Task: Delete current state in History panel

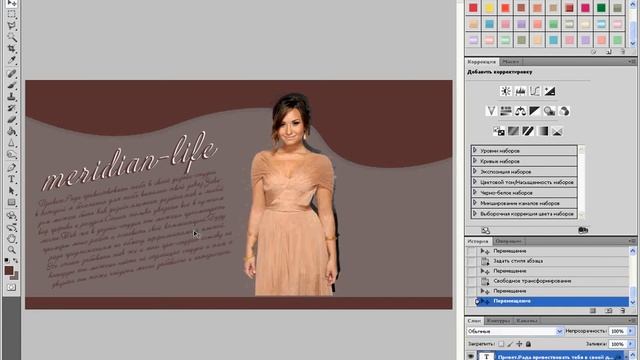Action: (622, 311)
